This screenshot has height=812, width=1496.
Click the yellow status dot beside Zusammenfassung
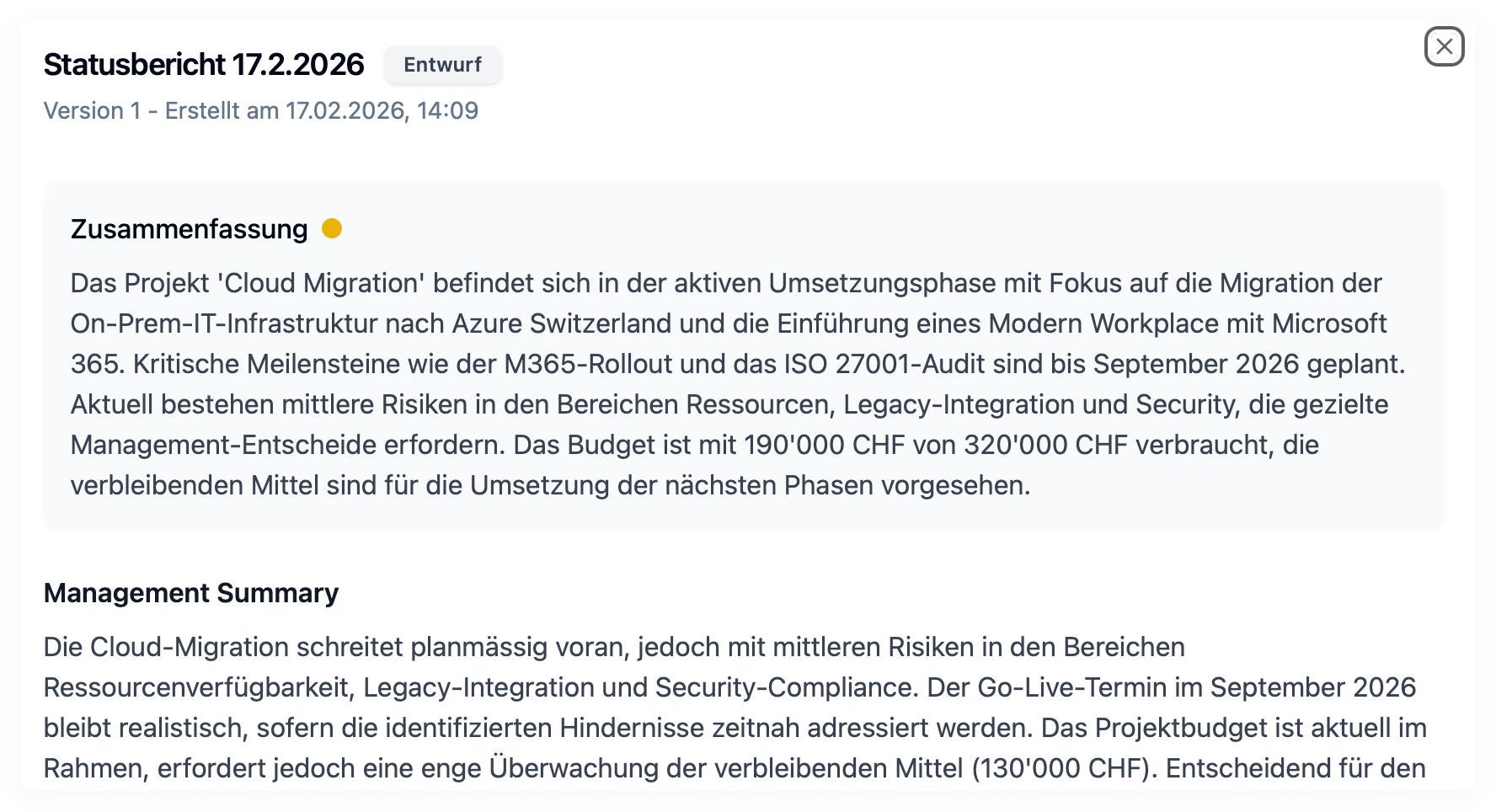pos(332,227)
